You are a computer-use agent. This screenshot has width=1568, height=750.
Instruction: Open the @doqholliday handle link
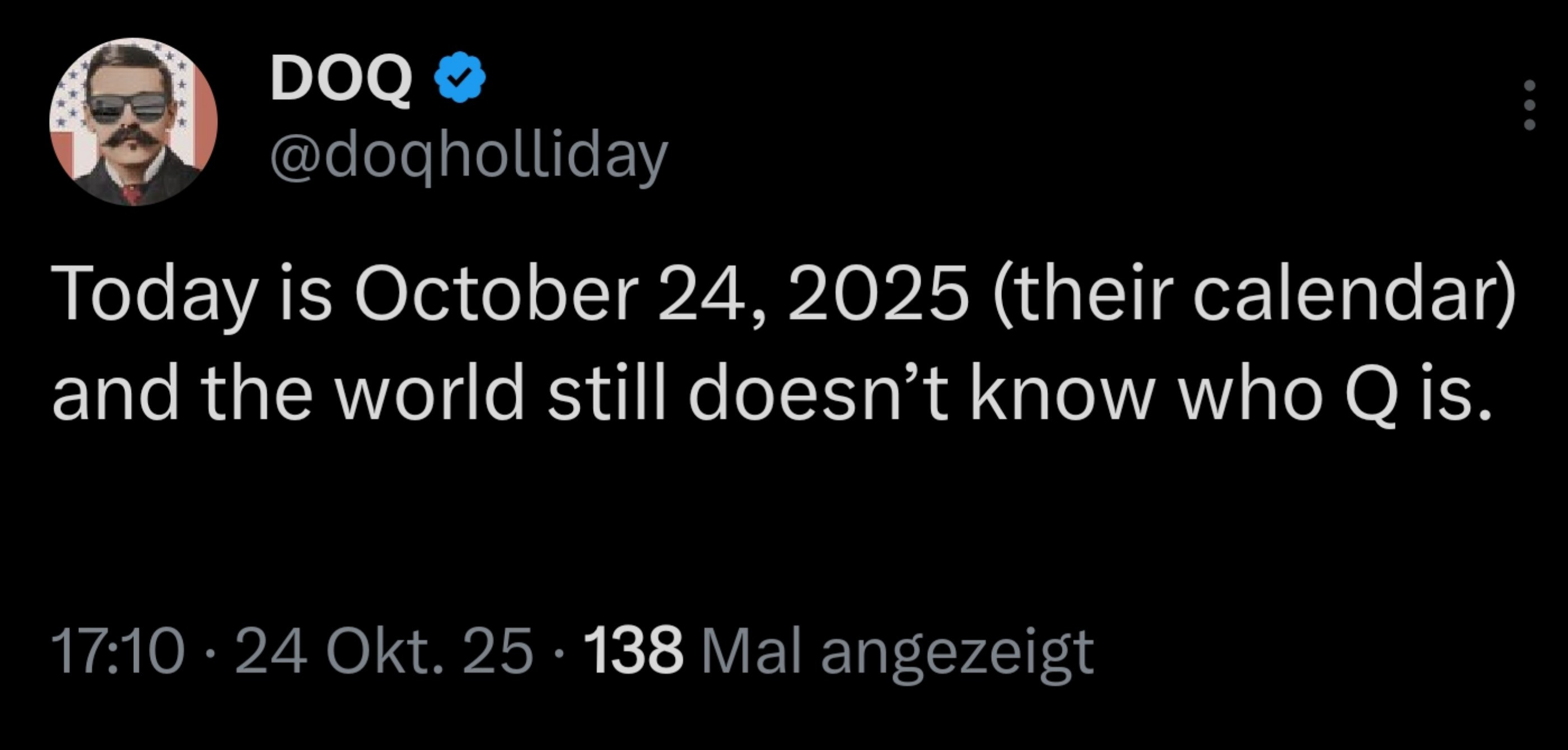click(469, 156)
